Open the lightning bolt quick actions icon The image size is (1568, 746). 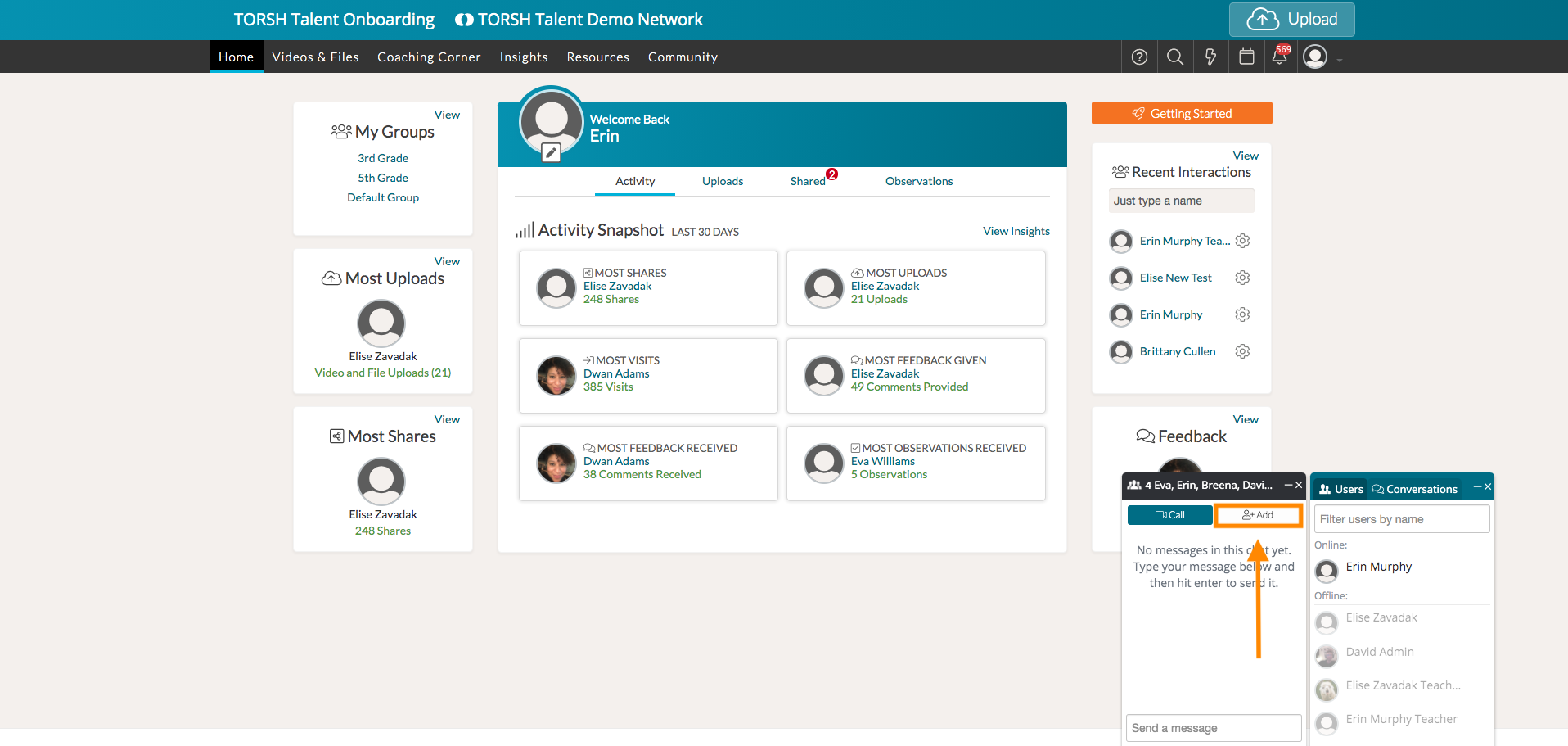point(1210,57)
